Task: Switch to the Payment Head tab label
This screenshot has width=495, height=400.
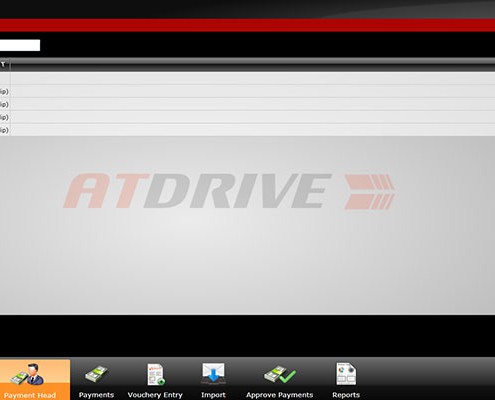Action: click(30, 395)
